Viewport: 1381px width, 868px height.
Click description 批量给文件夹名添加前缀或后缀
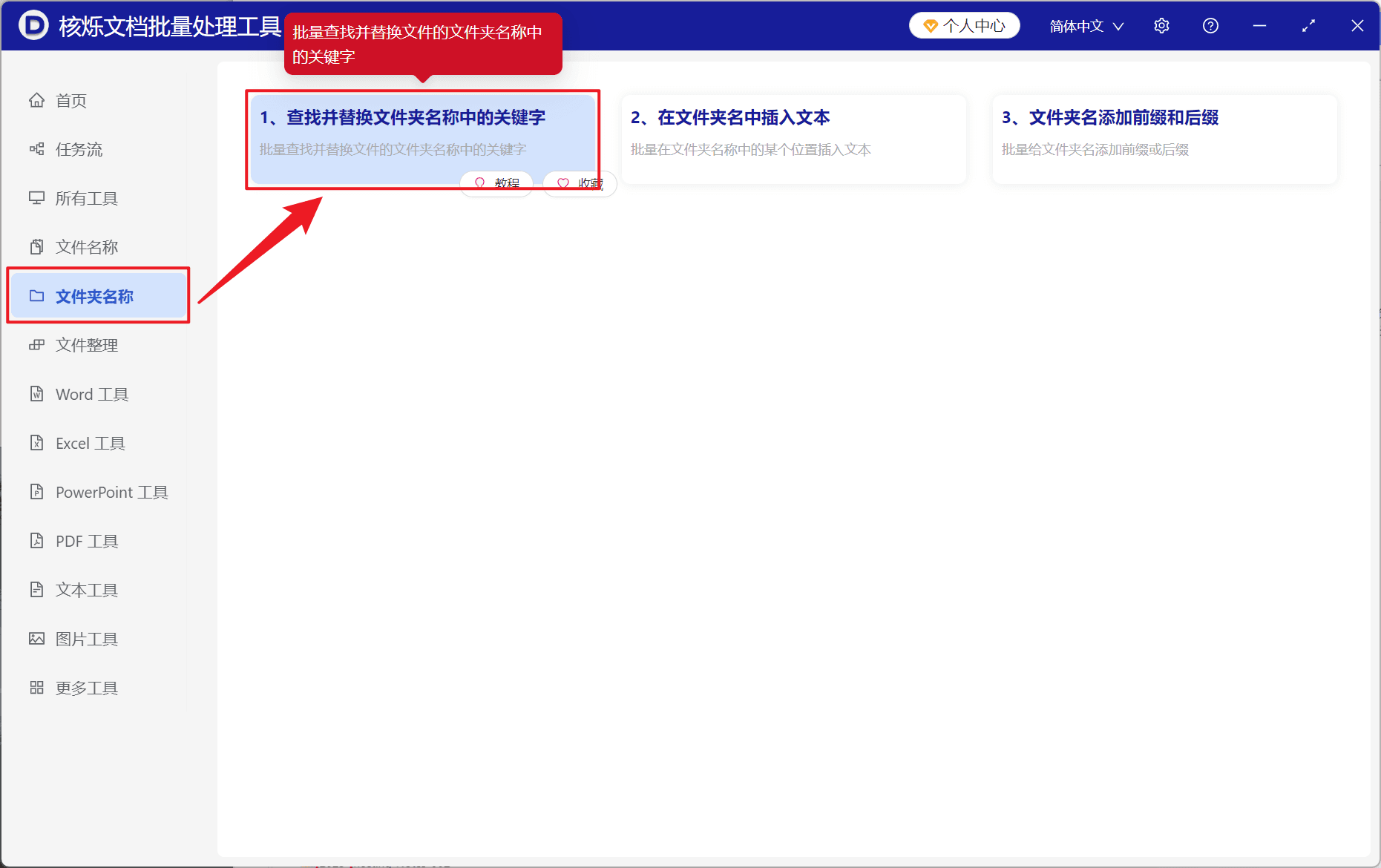pyautogui.click(x=1095, y=150)
